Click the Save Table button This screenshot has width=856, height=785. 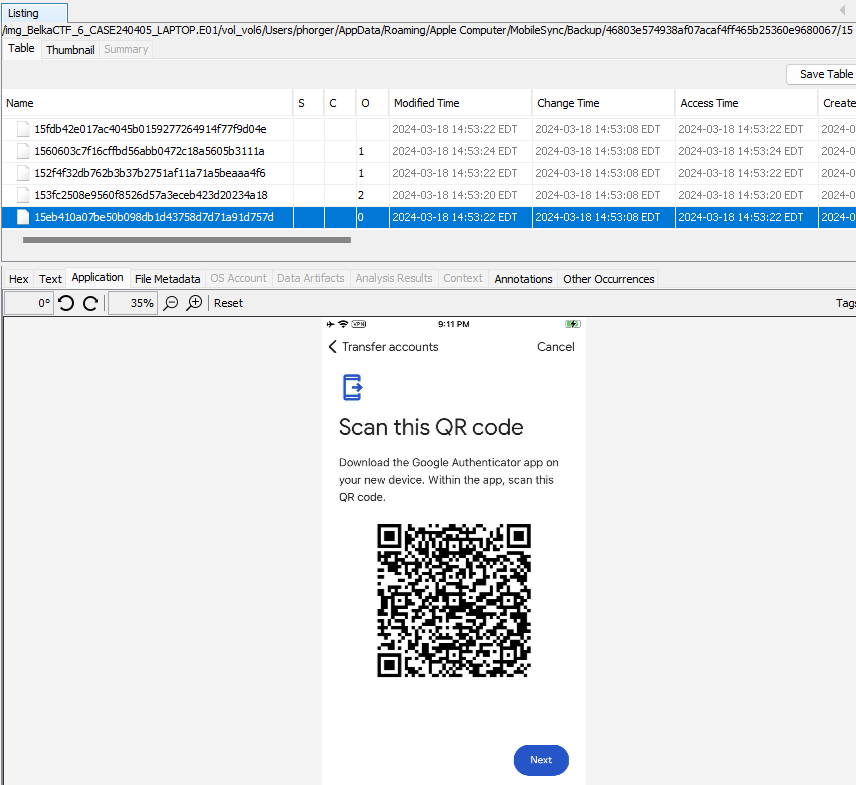(823, 74)
